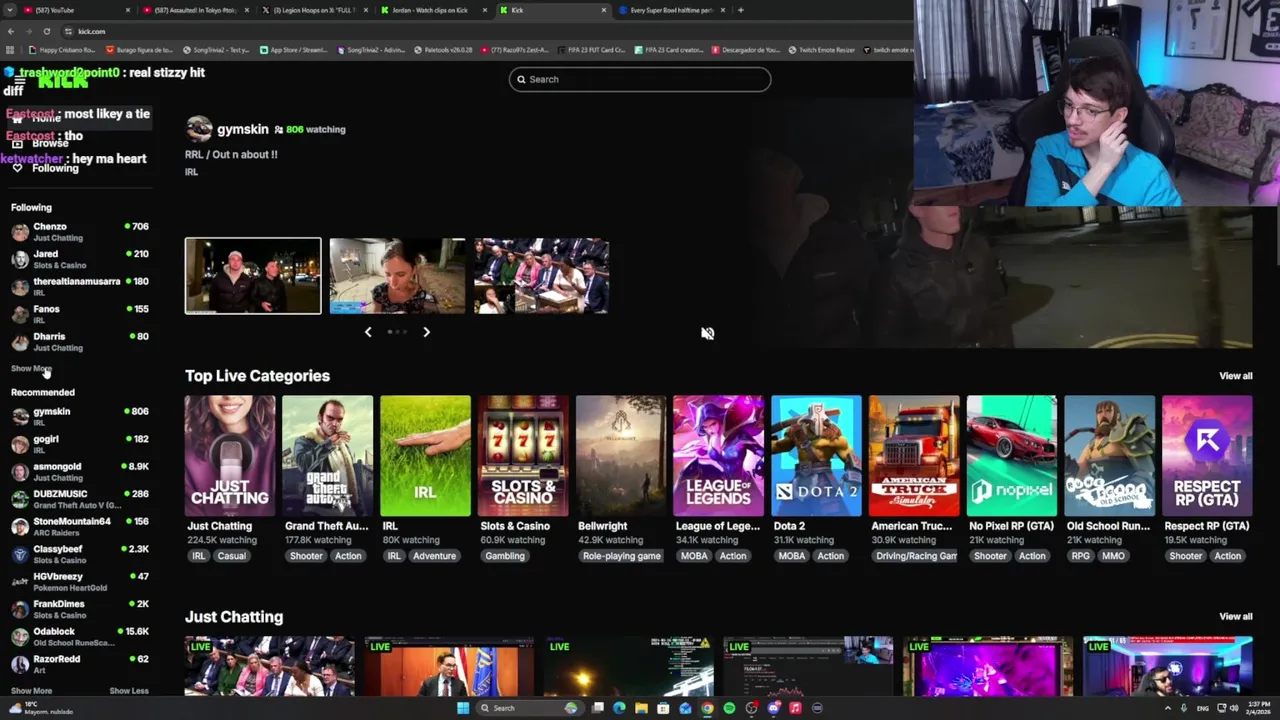Open the Slots & Casino category cover
1280x720 pixels.
click(x=523, y=456)
